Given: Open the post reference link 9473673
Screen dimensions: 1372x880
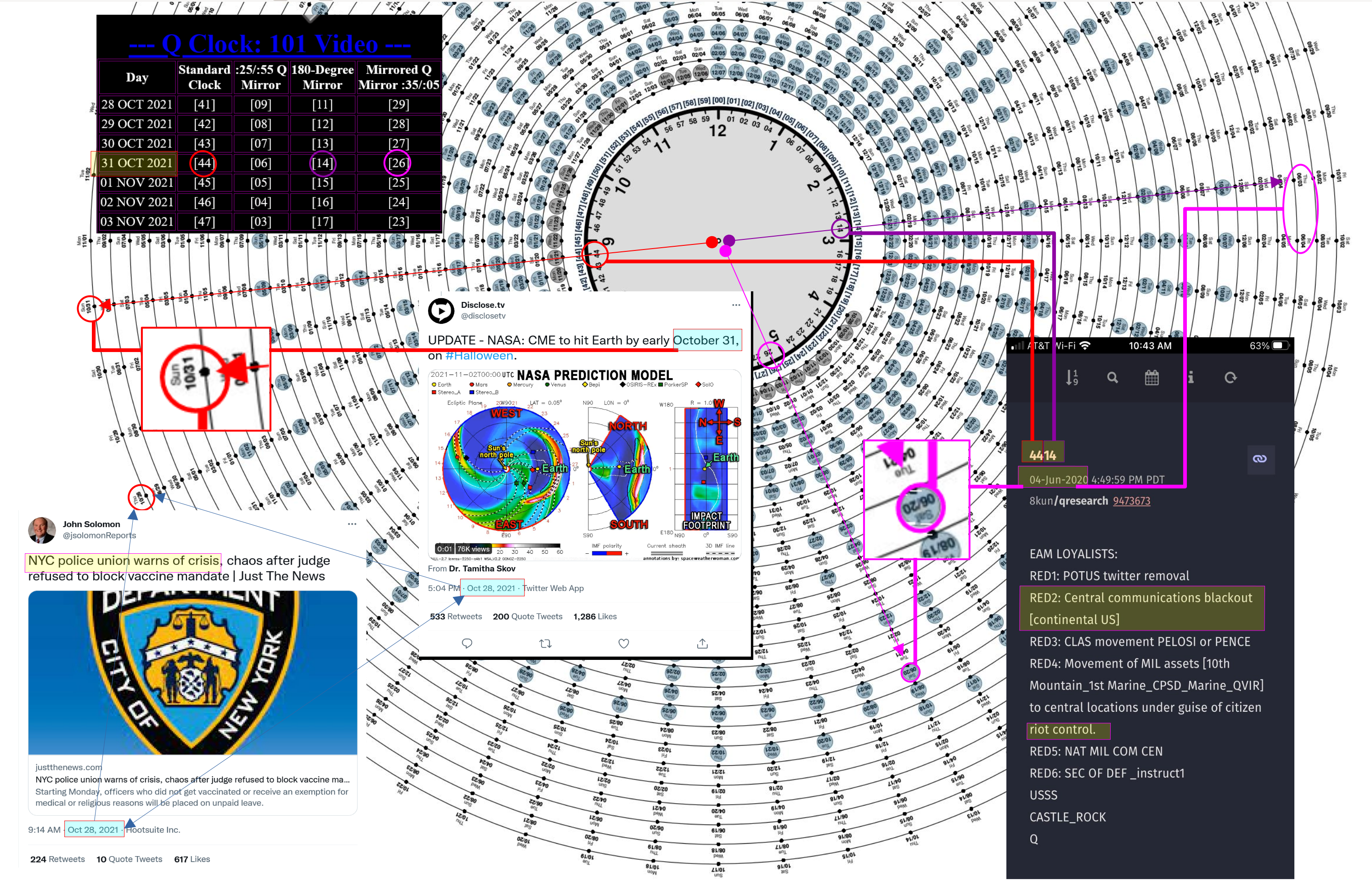Looking at the screenshot, I should 1131,501.
